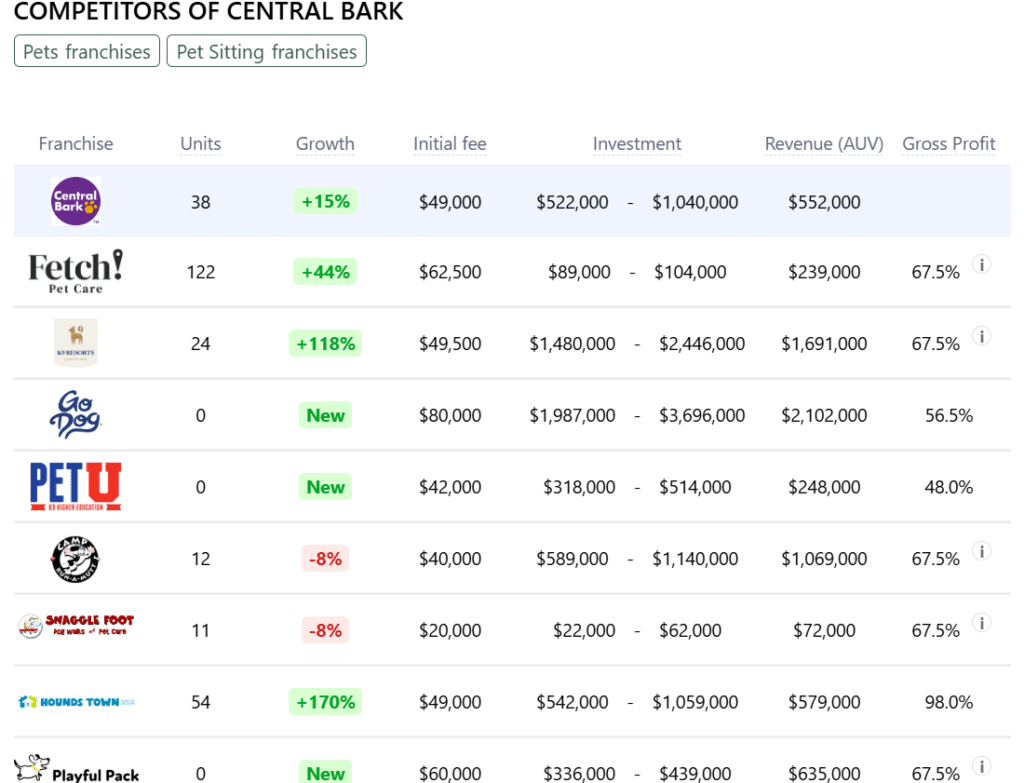Select the $1,480,000 investment minimum
Viewport: 1024px width, 783px height.
point(572,344)
